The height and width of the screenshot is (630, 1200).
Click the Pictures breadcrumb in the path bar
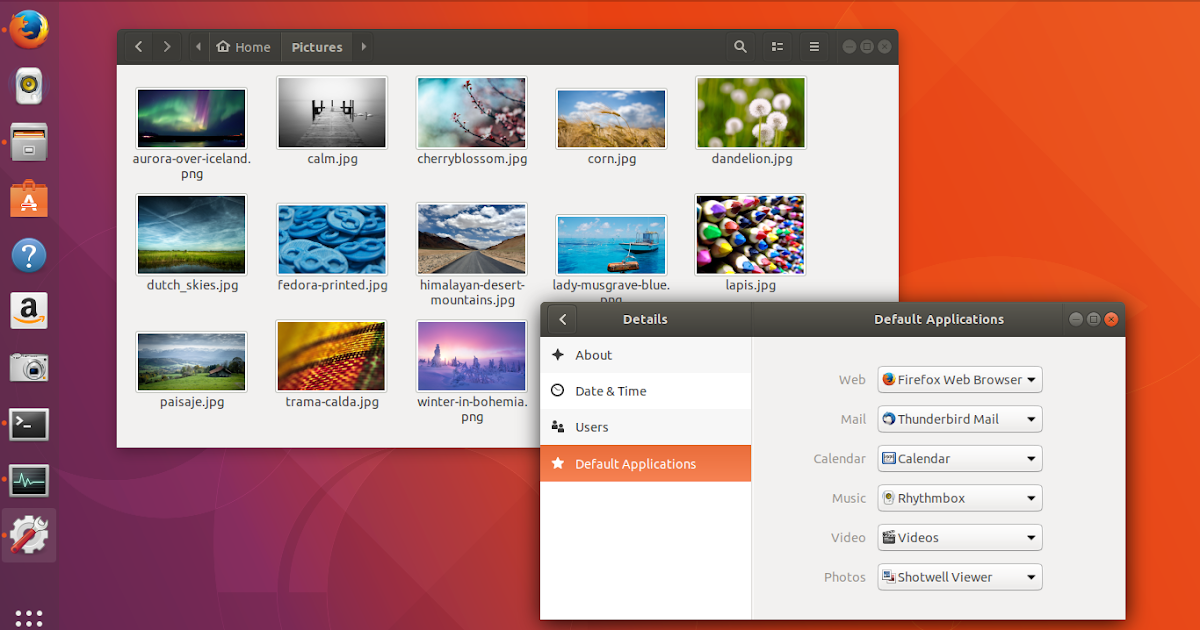click(316, 46)
